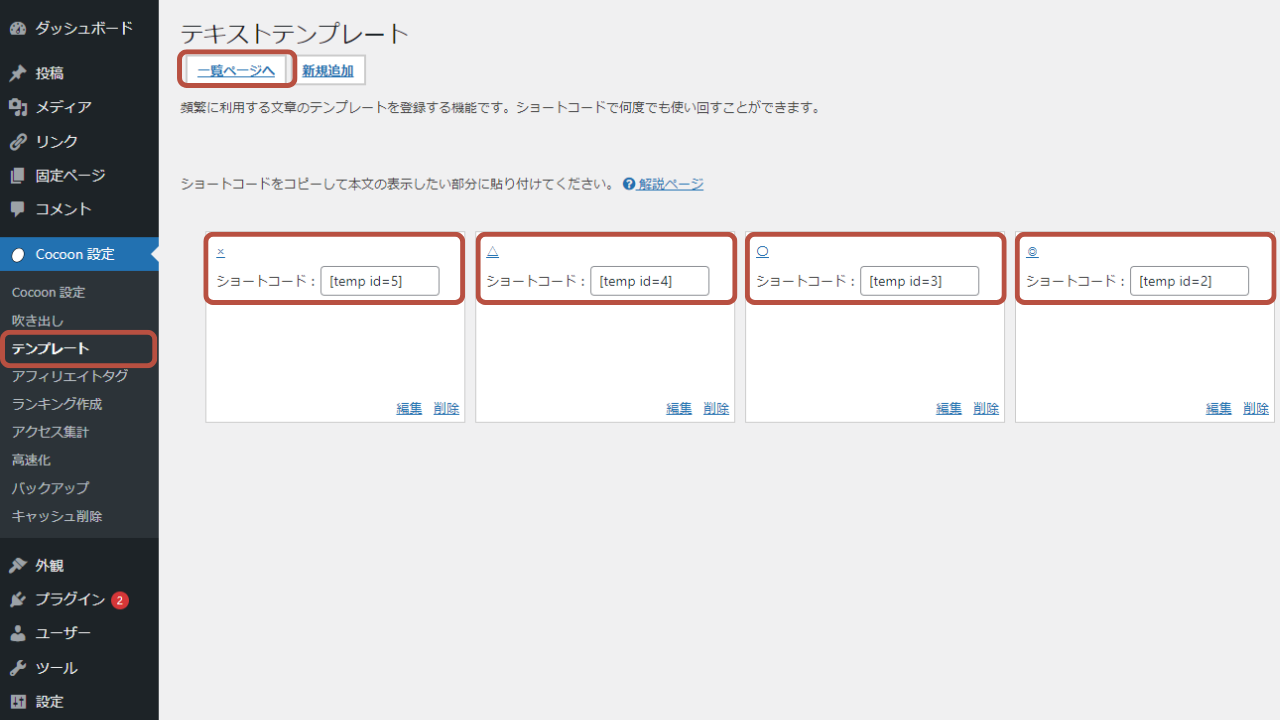
Task: Click 削除 on the △ template card
Action: pos(716,408)
